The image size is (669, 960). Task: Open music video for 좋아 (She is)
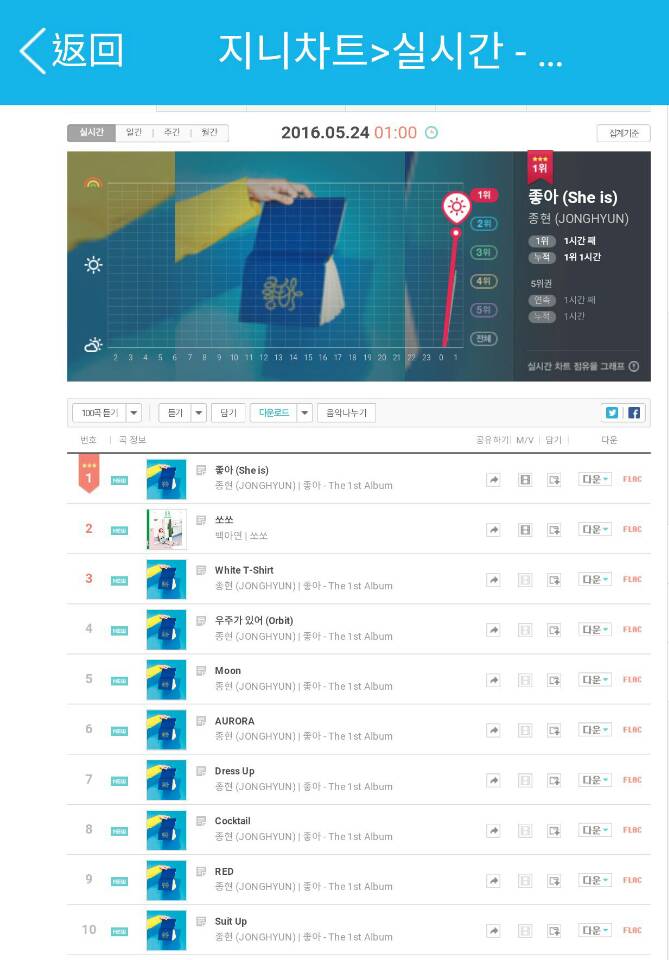[x=525, y=480]
